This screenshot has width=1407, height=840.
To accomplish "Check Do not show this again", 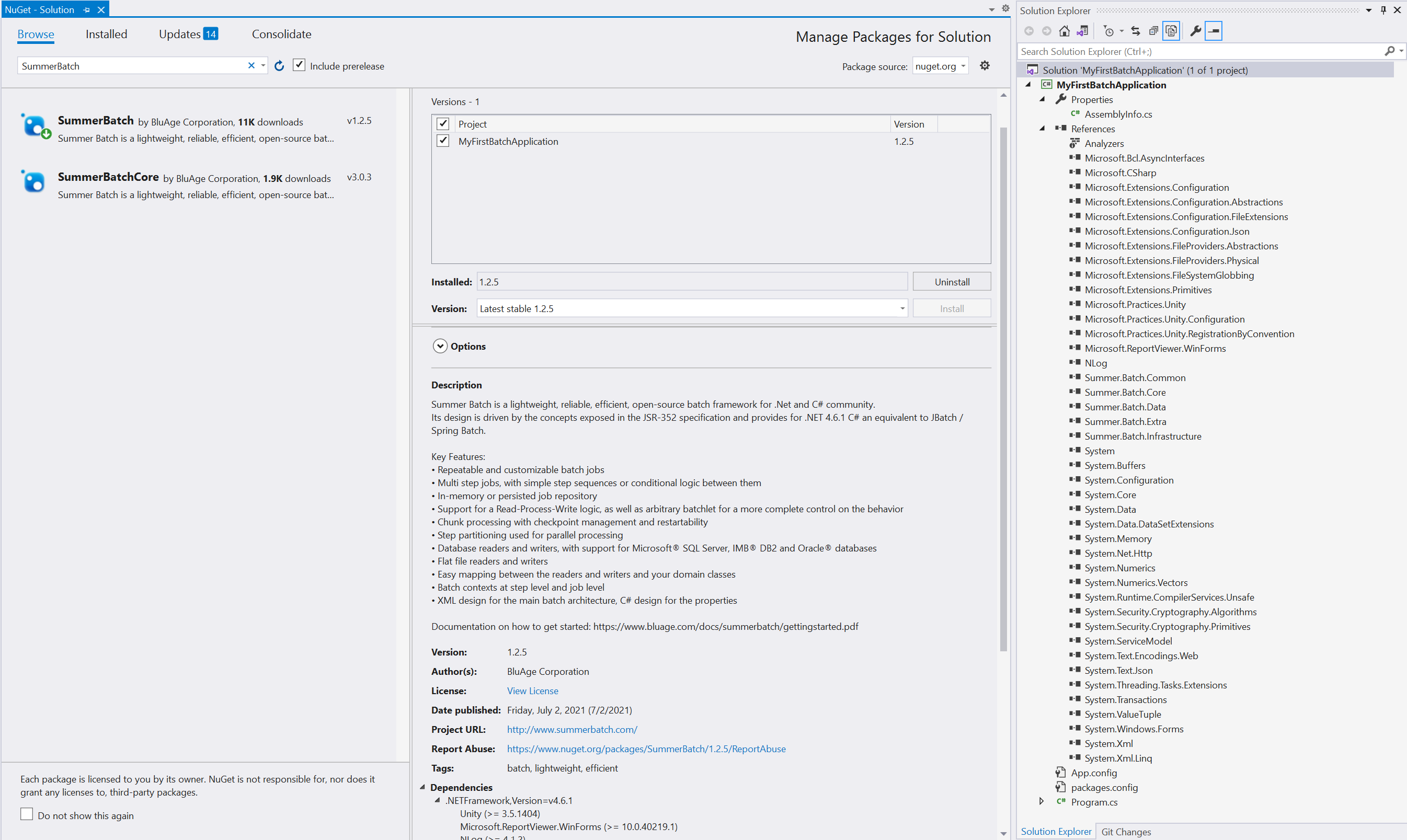I will coord(27,814).
